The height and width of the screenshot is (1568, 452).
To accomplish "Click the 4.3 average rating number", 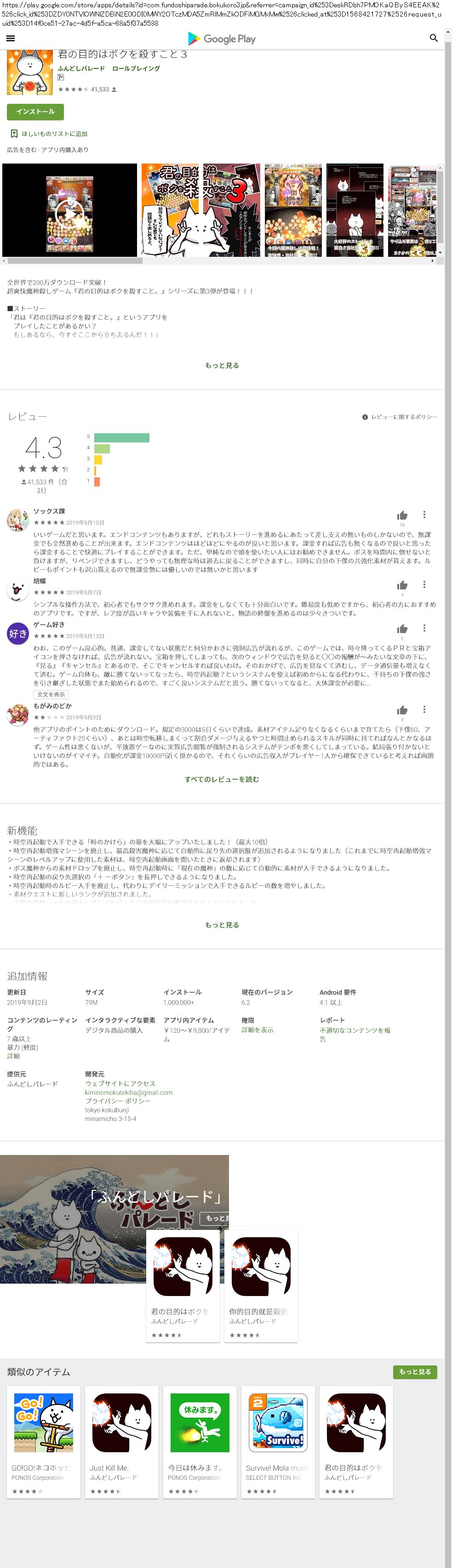I will coord(44,448).
